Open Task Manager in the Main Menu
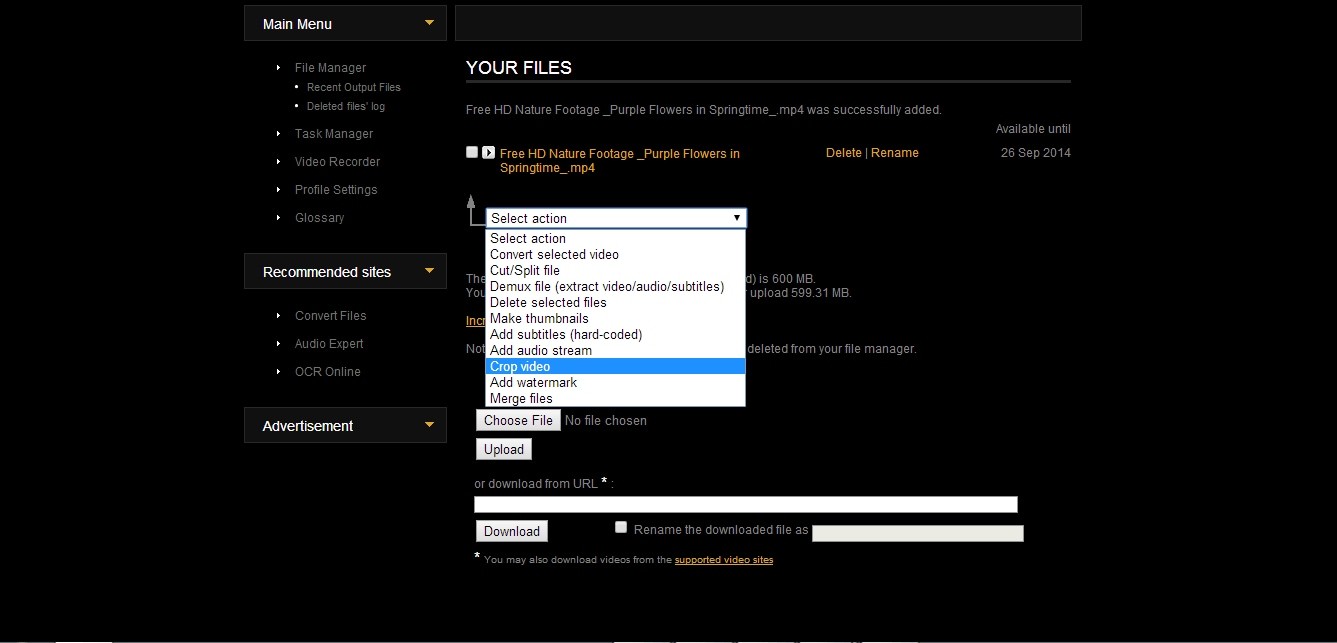The image size is (1337, 643). point(334,134)
